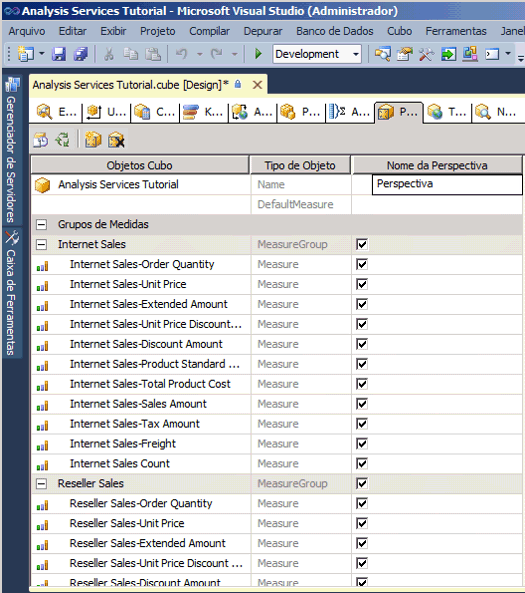Open the Gerenciador de Servidores side panel

[x=12, y=150]
